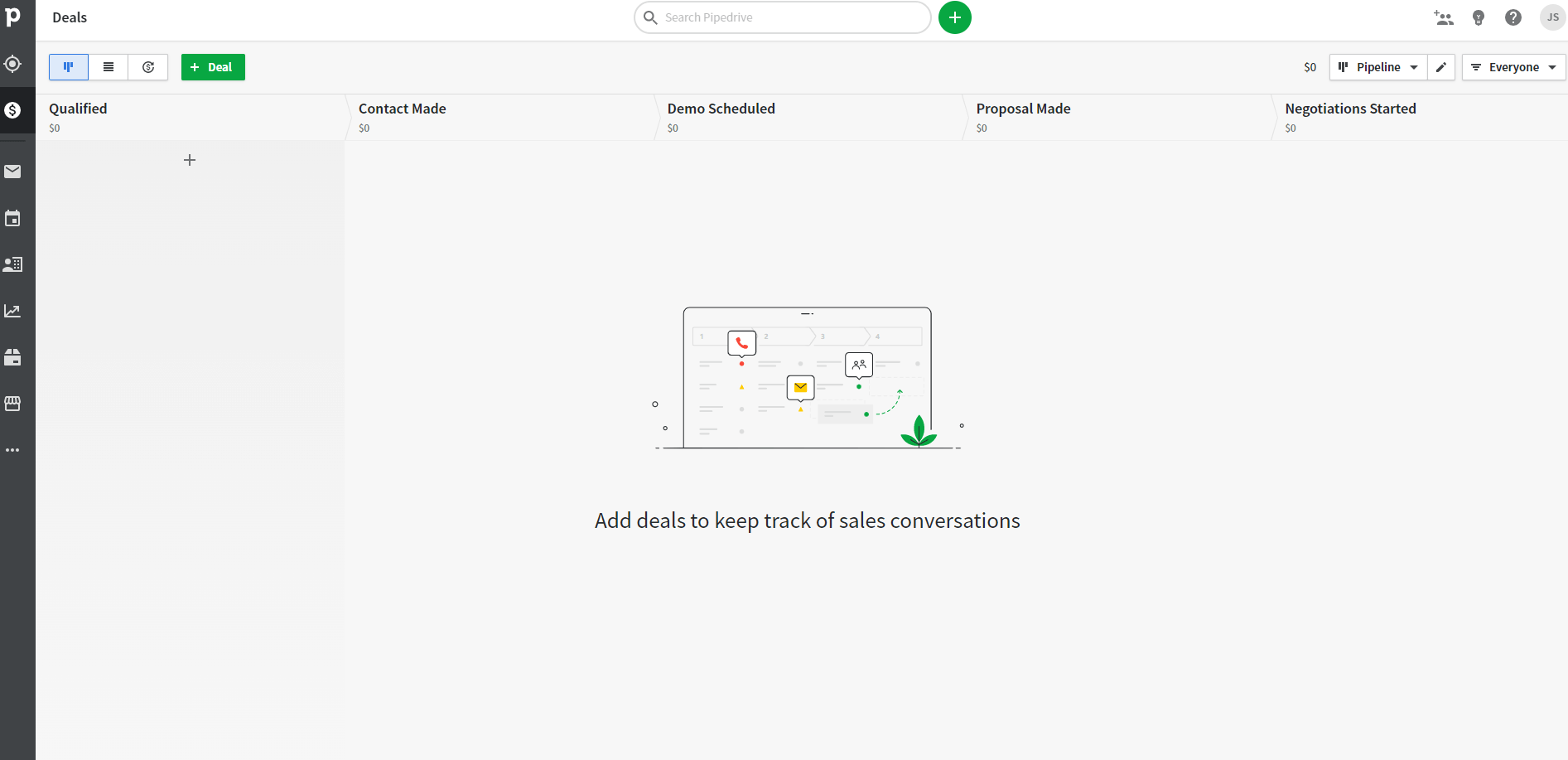Expand the Pipeline selector dropdown
This screenshot has width=1568, height=760.
pyautogui.click(x=1378, y=67)
